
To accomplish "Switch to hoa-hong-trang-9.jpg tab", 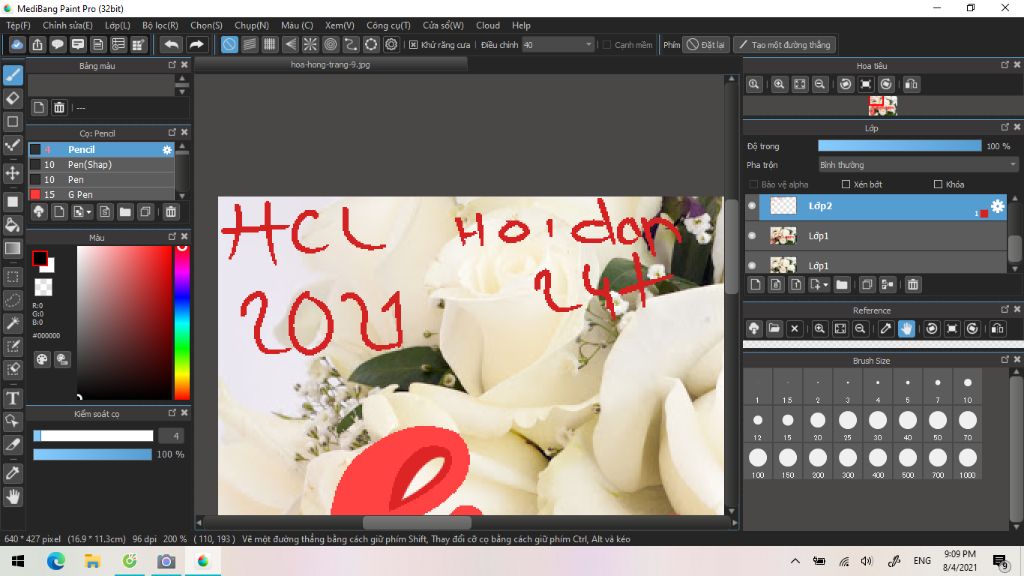I will click(x=330, y=65).
